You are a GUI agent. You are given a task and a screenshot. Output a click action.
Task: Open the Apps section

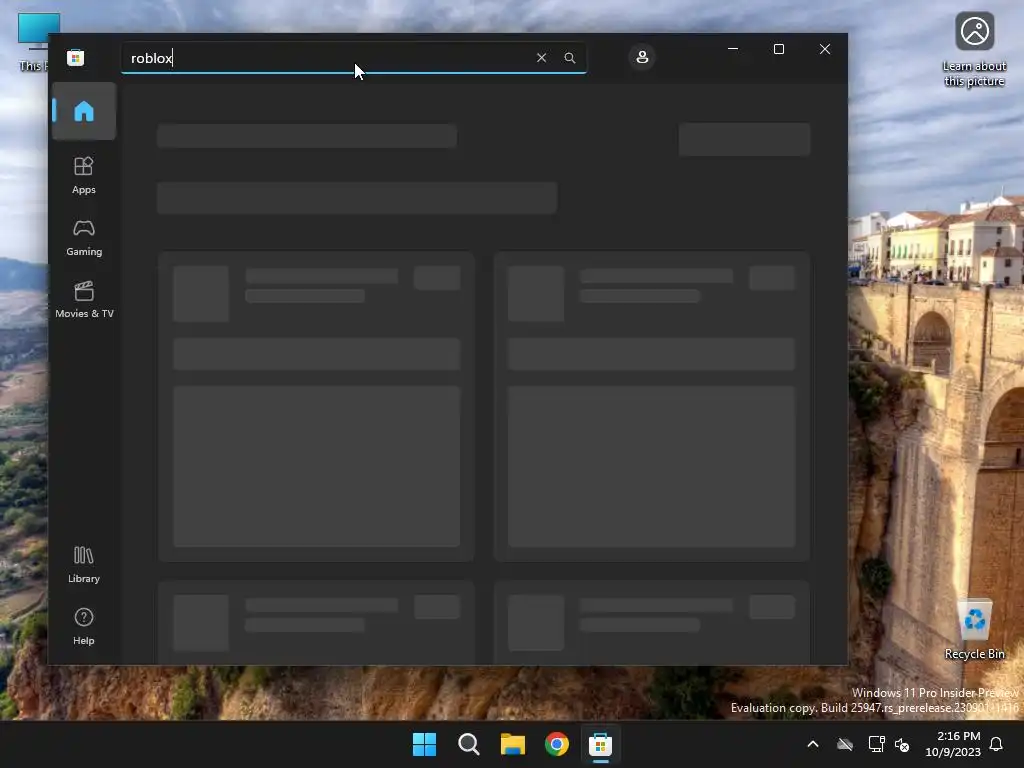pyautogui.click(x=84, y=176)
